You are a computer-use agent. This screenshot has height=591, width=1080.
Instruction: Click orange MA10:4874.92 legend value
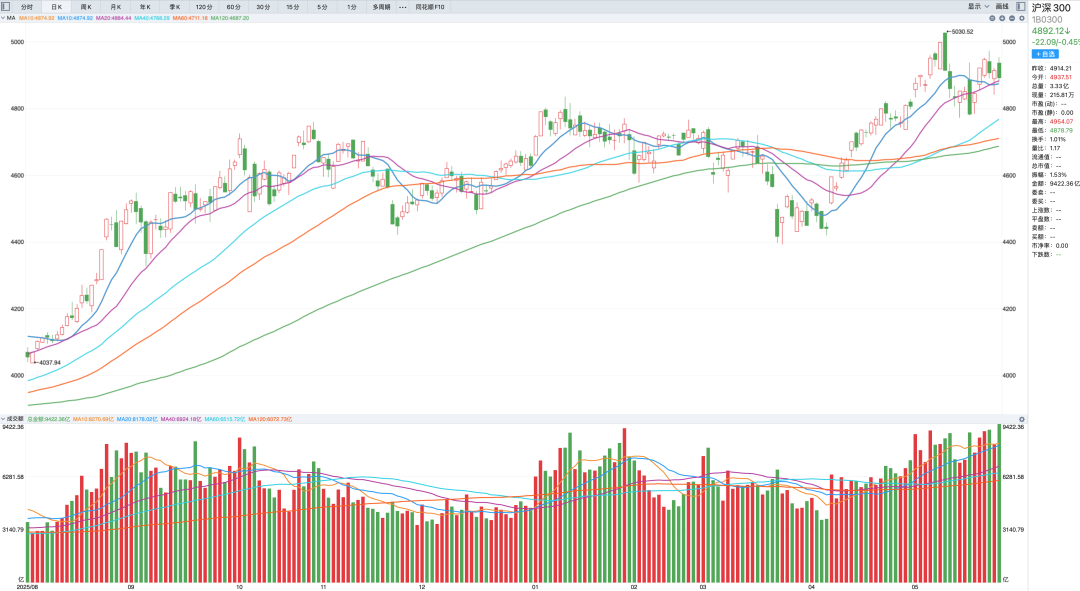pyautogui.click(x=37, y=18)
